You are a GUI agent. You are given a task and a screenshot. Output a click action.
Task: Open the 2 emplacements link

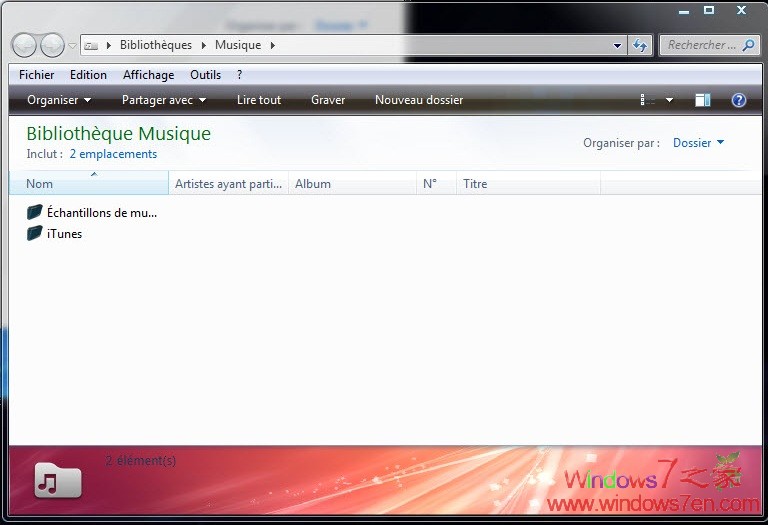pos(113,154)
